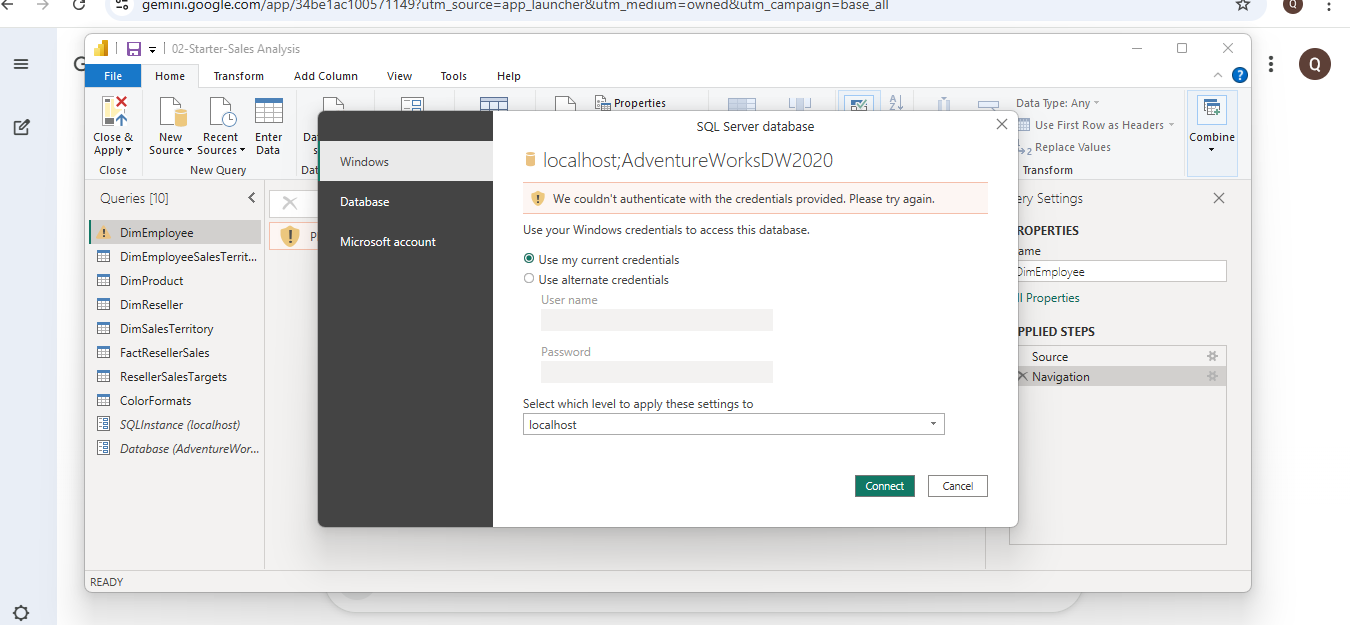Select the DimEmployeeSalesTerritory query
Viewport: 1350px width, 625px height.
pos(175,257)
